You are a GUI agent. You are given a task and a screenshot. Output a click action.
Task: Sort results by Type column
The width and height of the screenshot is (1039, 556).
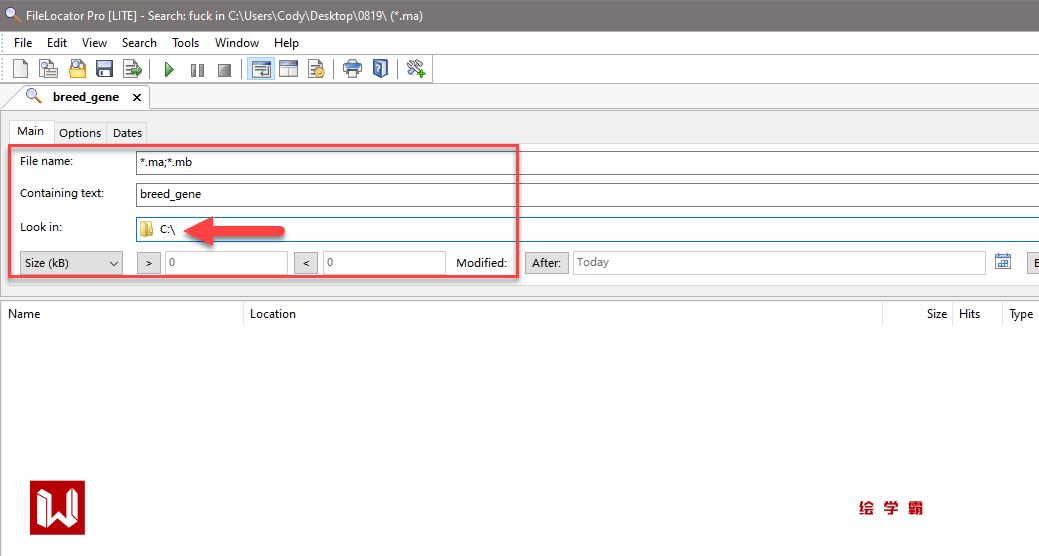[x=1020, y=314]
